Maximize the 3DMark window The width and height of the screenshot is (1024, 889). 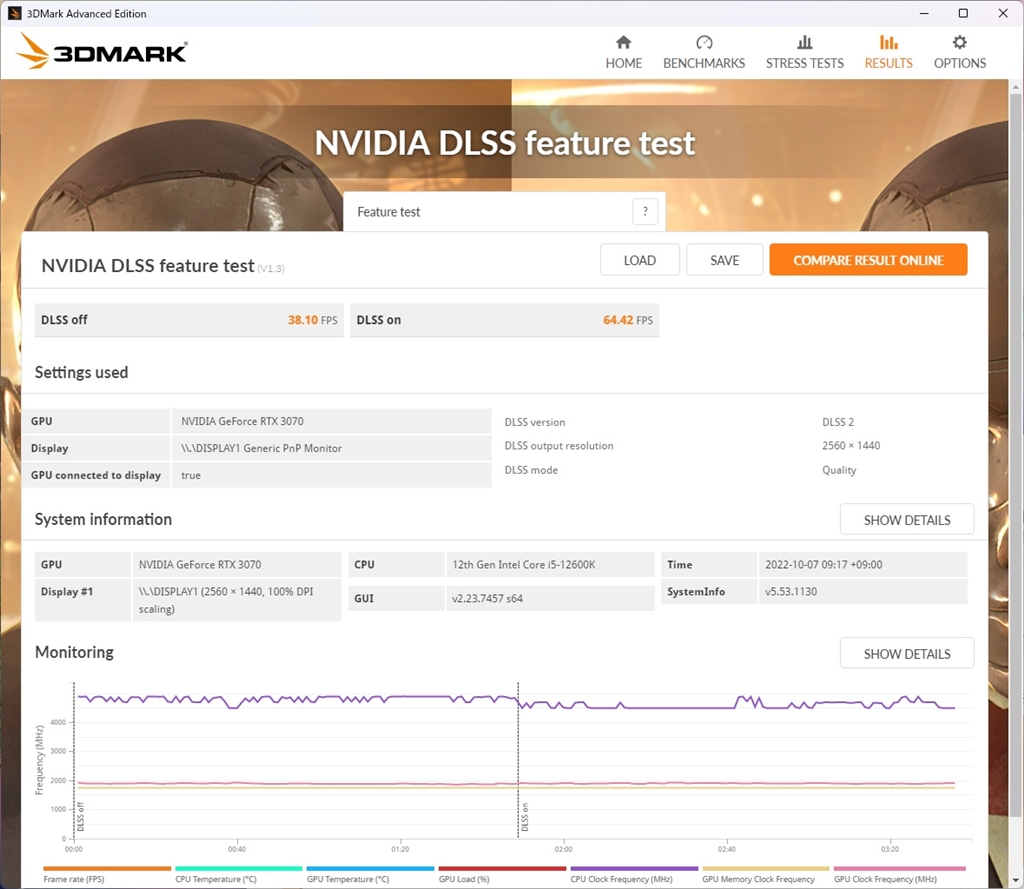click(x=963, y=13)
